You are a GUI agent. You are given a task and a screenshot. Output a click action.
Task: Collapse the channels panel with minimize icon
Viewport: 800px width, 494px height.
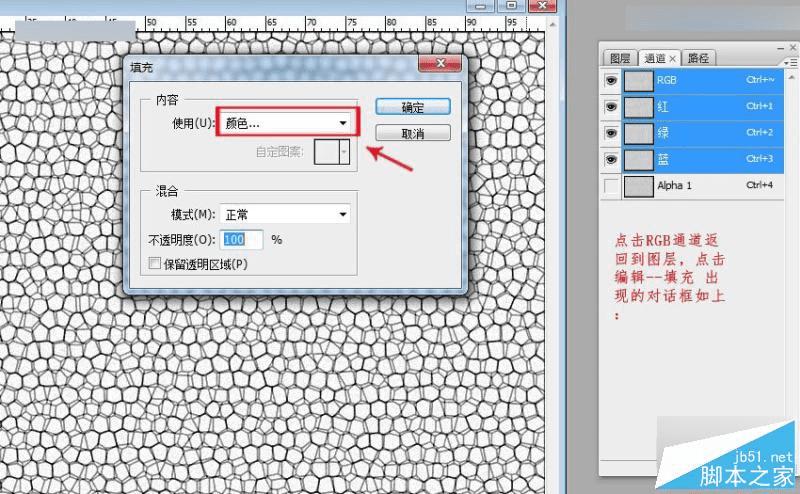coord(781,48)
